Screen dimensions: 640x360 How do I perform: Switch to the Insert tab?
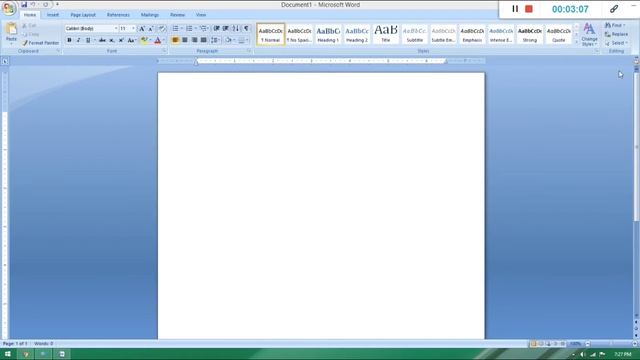(x=53, y=15)
